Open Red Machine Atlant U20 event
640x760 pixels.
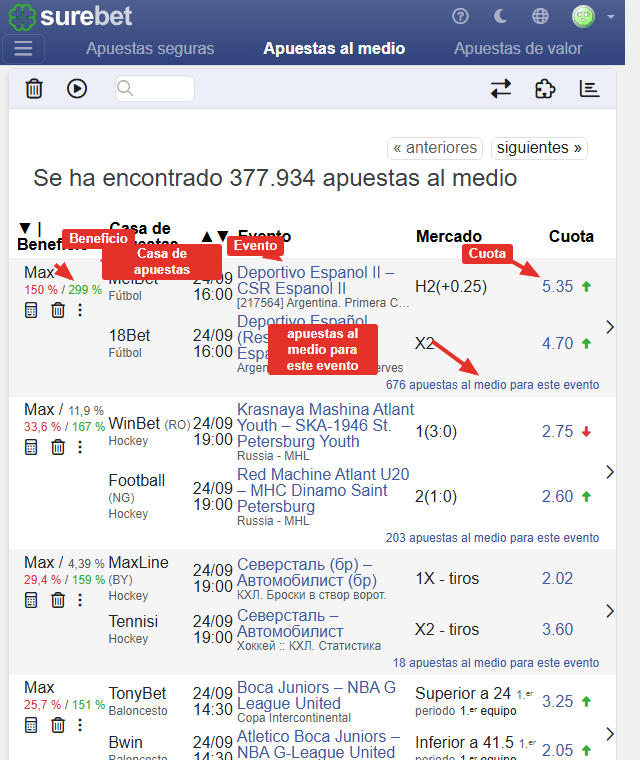pos(323,490)
